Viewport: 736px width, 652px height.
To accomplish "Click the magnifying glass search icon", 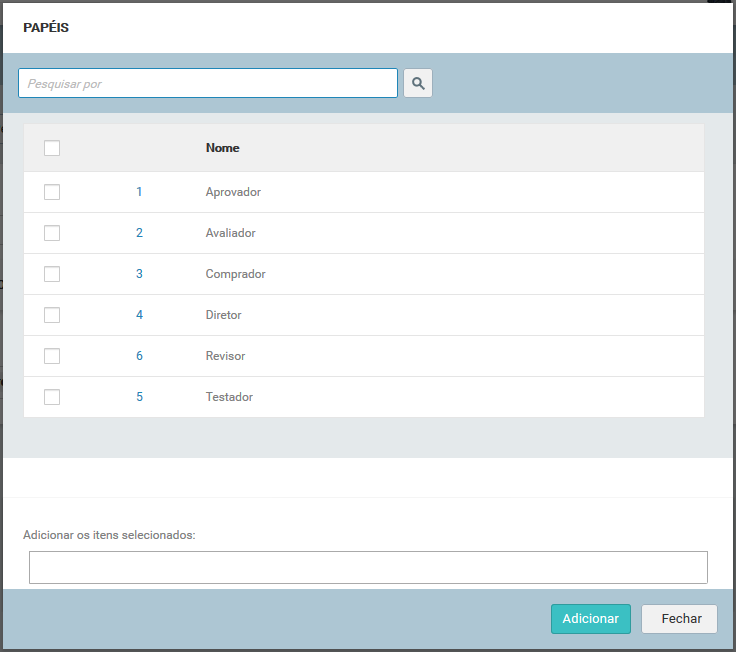I will 418,83.
